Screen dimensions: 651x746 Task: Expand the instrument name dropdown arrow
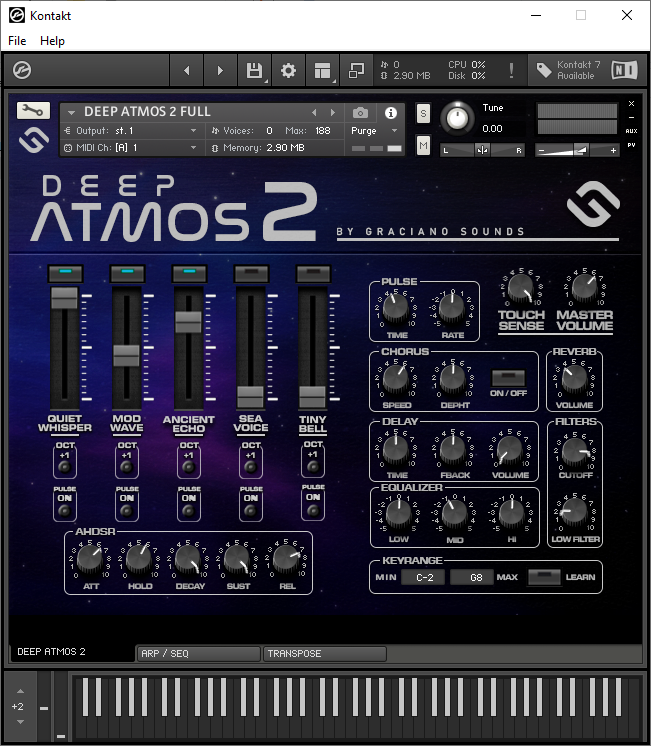coord(71,113)
